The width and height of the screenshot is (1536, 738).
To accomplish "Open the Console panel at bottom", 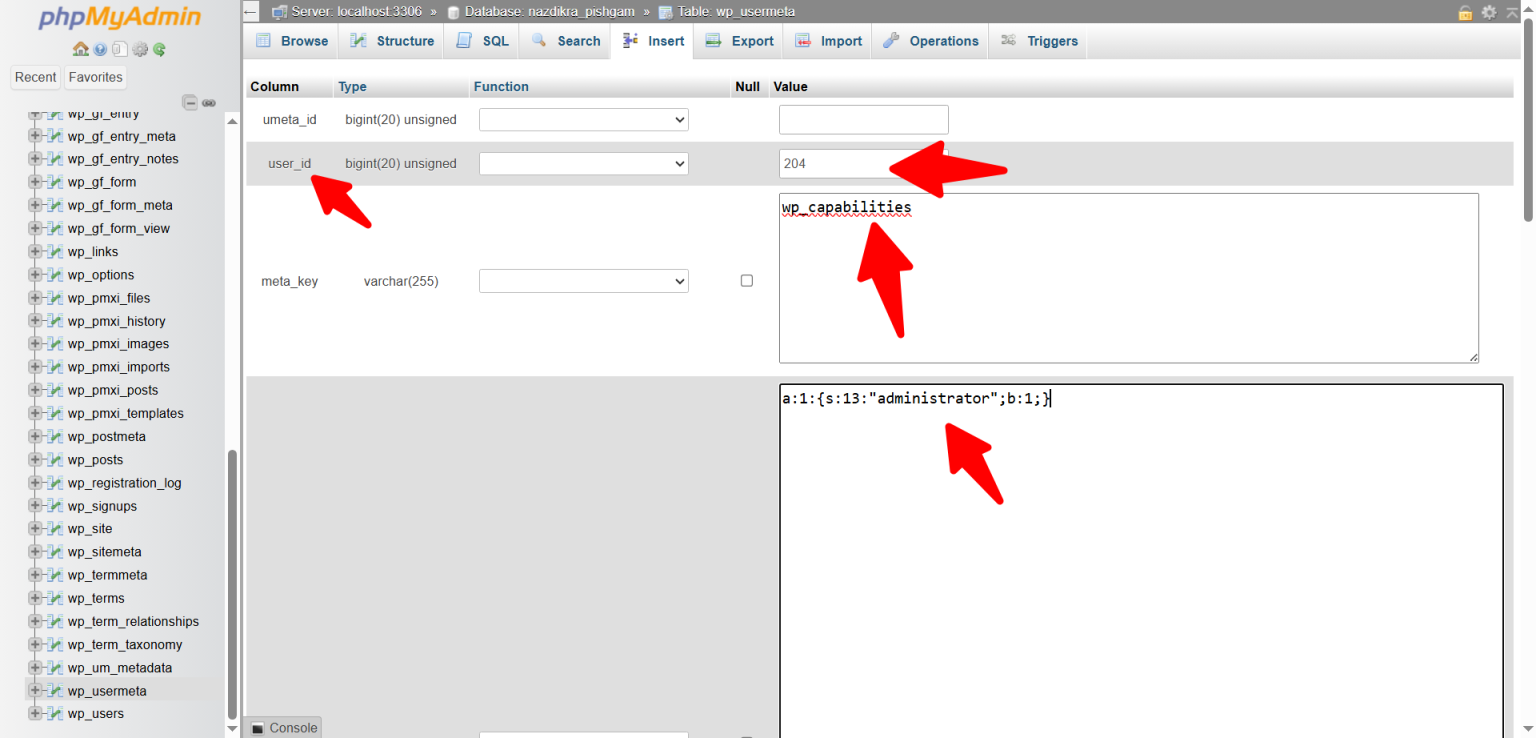I will 283,727.
